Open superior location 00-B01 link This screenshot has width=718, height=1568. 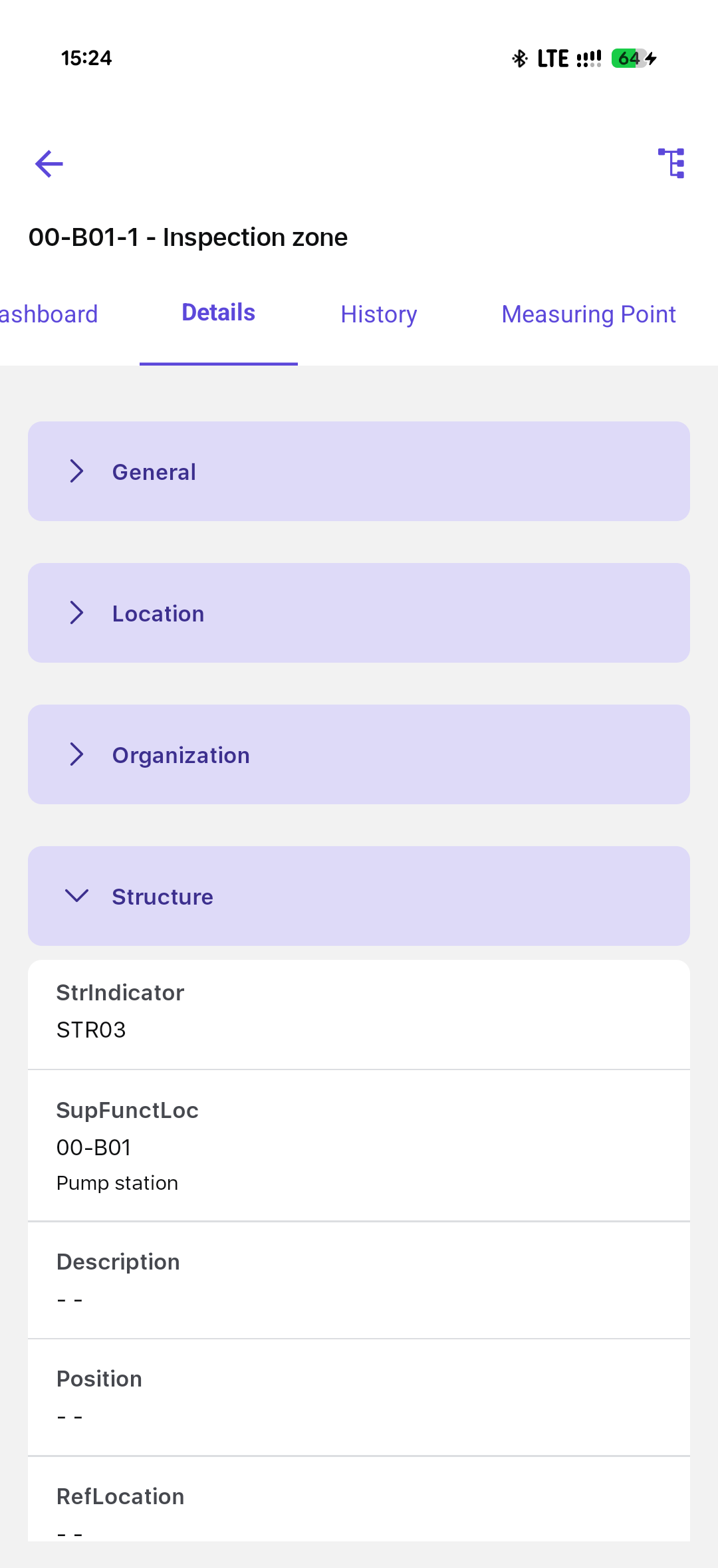(x=94, y=1147)
